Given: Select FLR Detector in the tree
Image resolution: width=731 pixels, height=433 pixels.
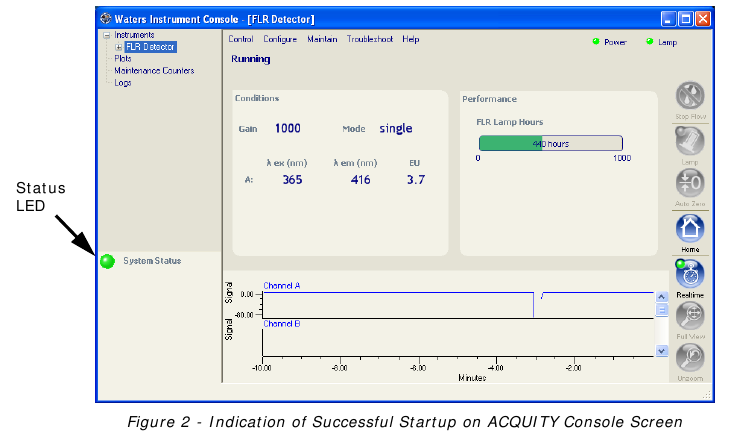Looking at the screenshot, I should pyautogui.click(x=150, y=47).
